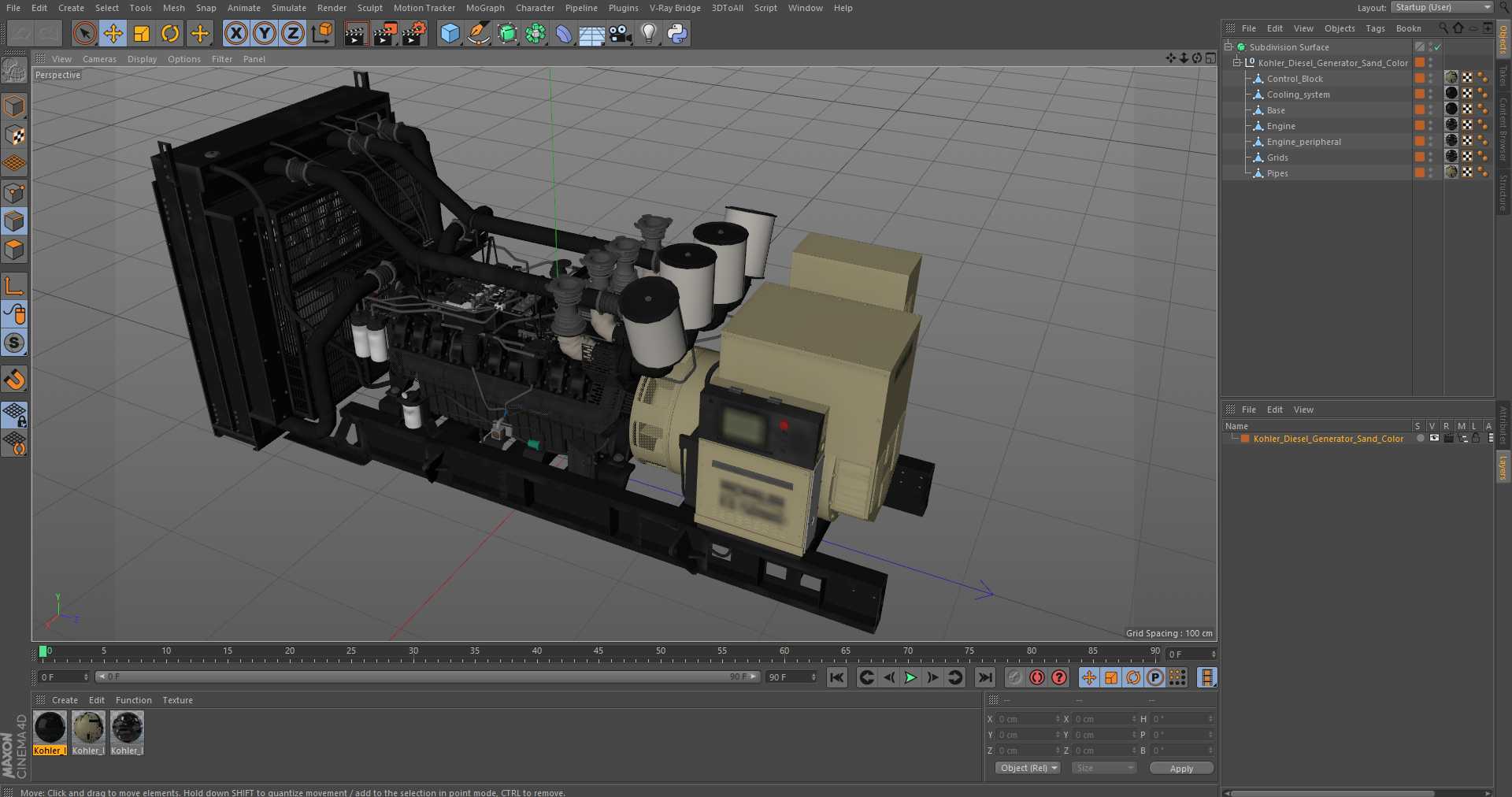
Task: Click Make Editable icon at sidebar top
Action: [x=14, y=71]
